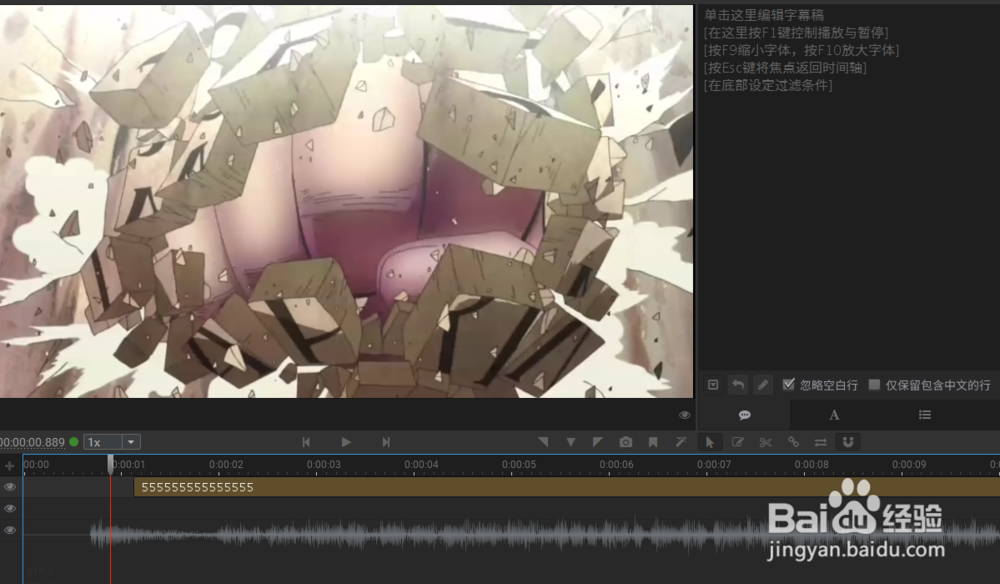Select the 555555555555555 subtitle block

pyautogui.click(x=567, y=487)
